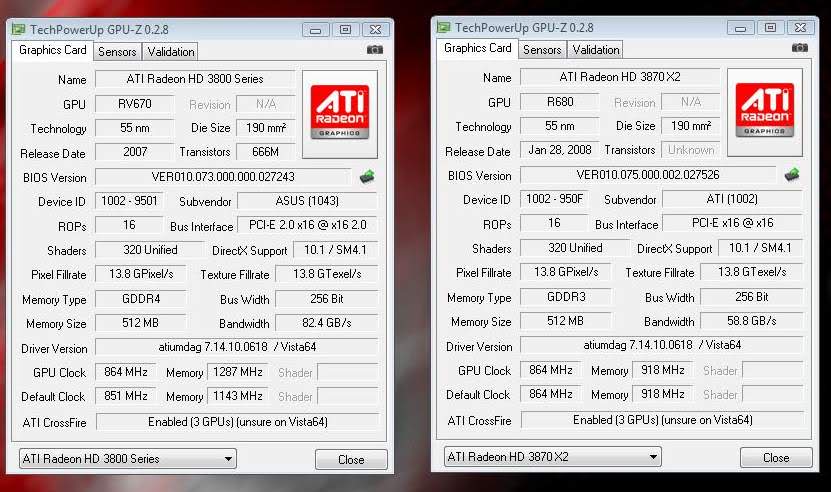Click the Name field showing HD 3800 Series

point(195,79)
